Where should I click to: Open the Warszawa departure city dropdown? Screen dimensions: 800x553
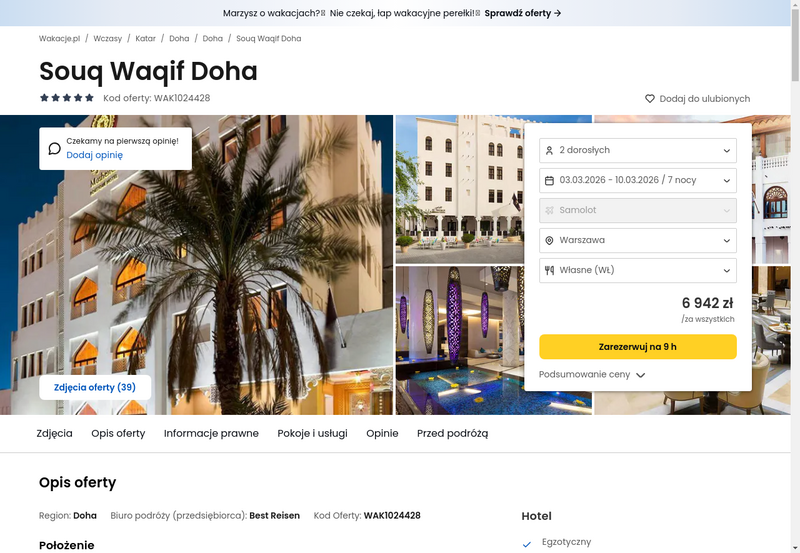[638, 240]
